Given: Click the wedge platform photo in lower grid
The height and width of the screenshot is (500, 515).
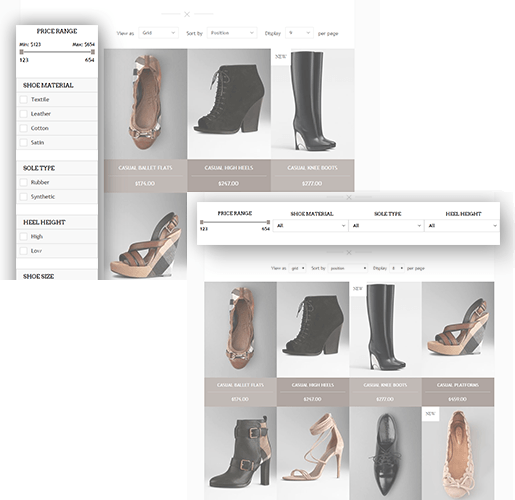Looking at the screenshot, I should pyautogui.click(x=458, y=330).
